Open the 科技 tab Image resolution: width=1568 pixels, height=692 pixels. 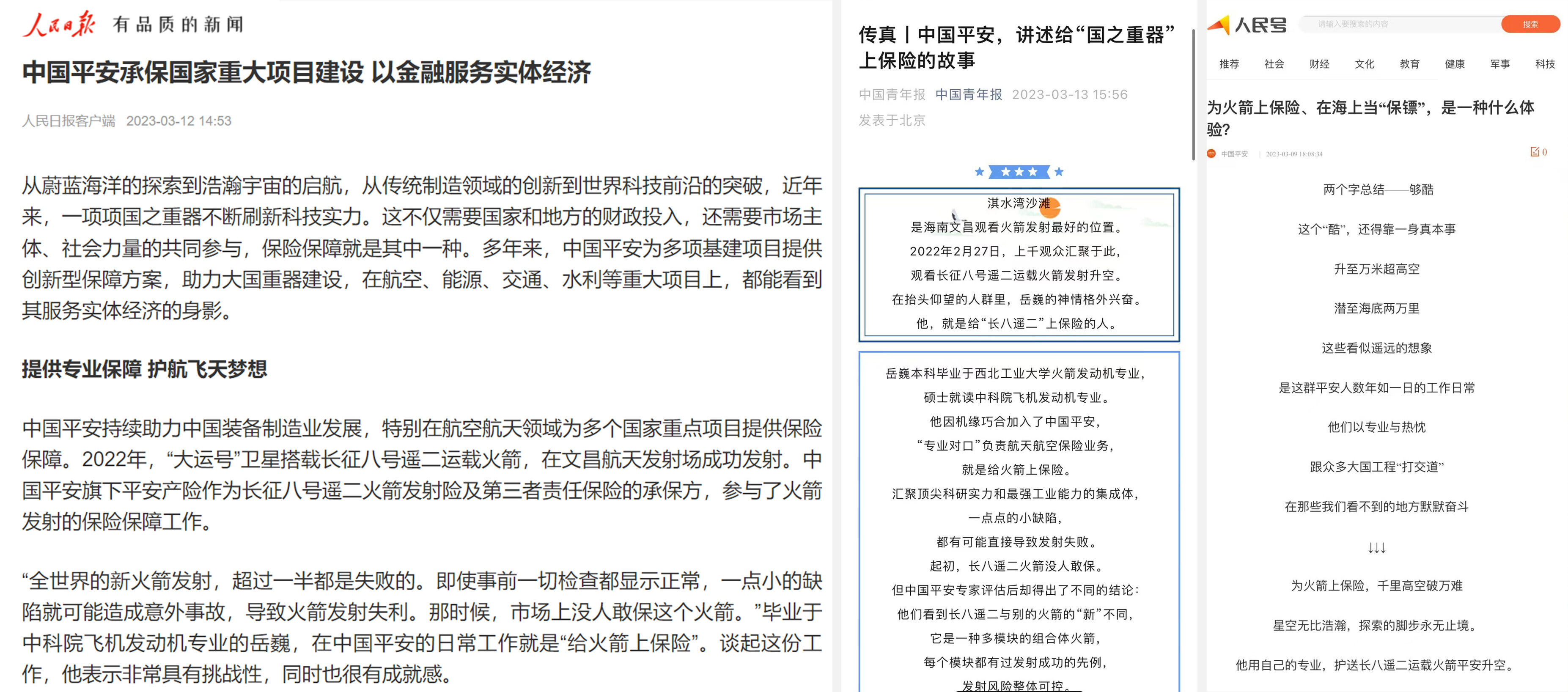[1545, 64]
